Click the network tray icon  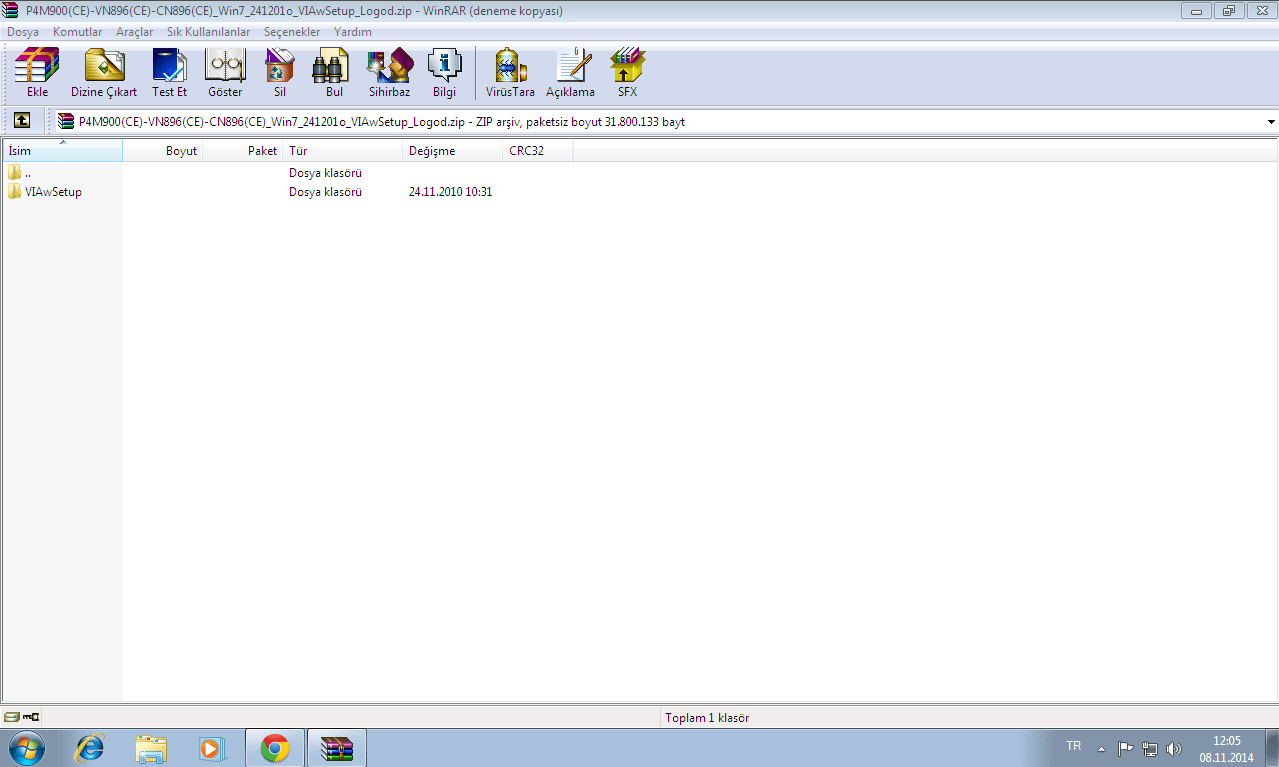(1150, 748)
